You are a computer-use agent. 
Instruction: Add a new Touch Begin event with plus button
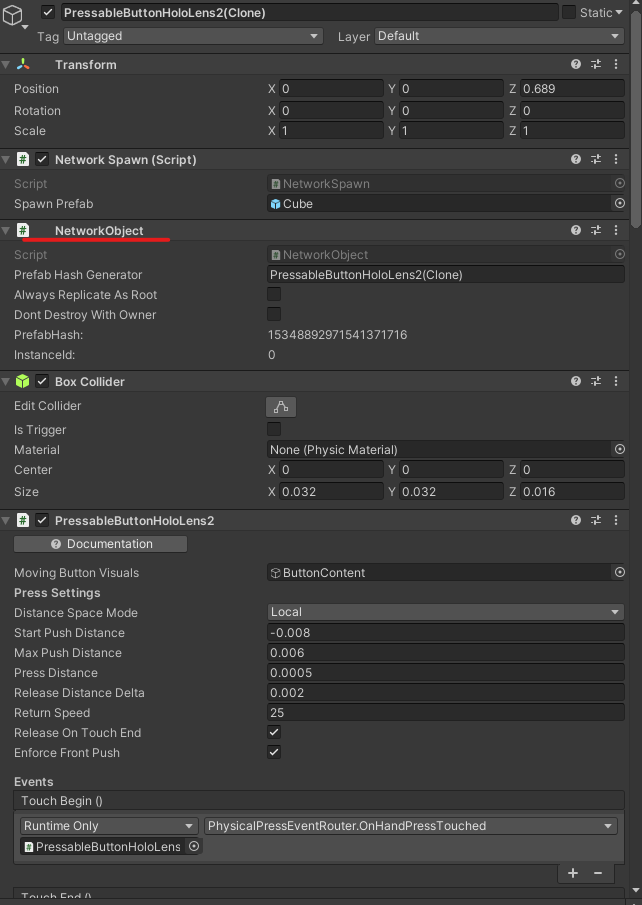[x=571, y=873]
